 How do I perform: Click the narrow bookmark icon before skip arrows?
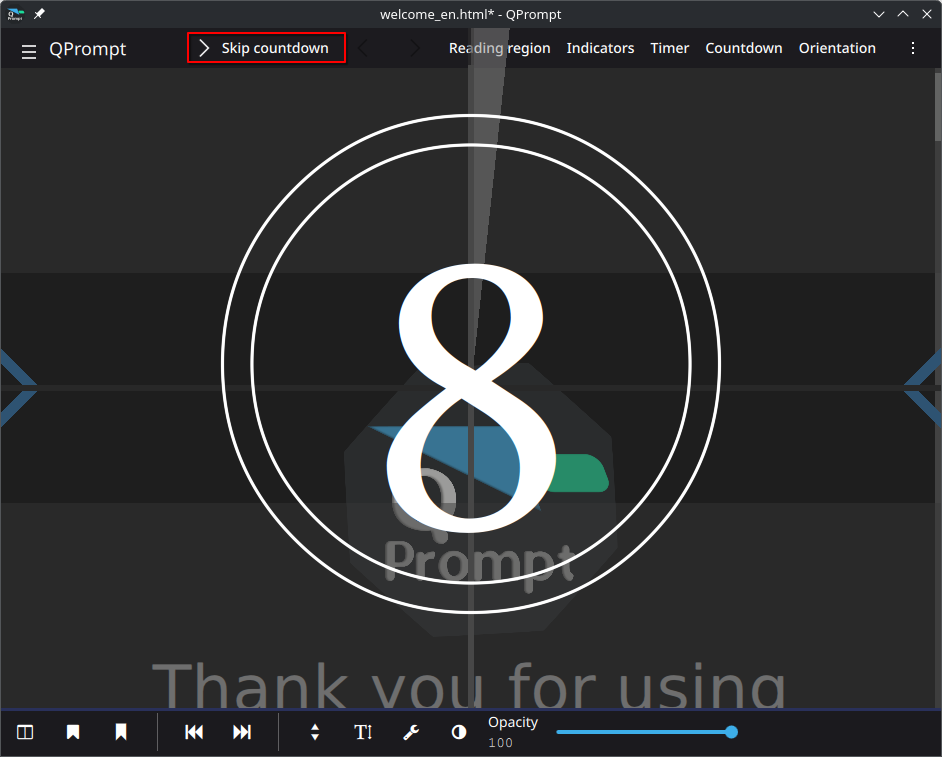121,732
